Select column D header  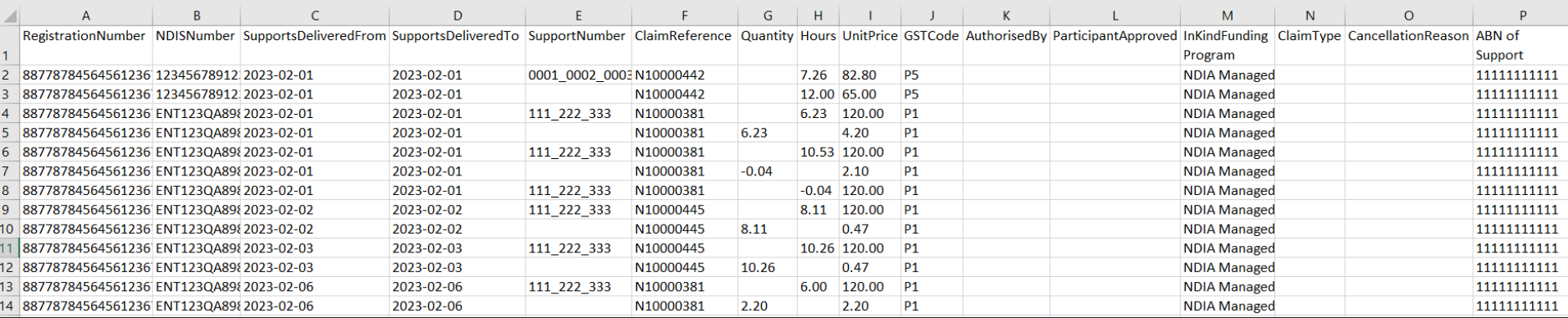pyautogui.click(x=458, y=16)
